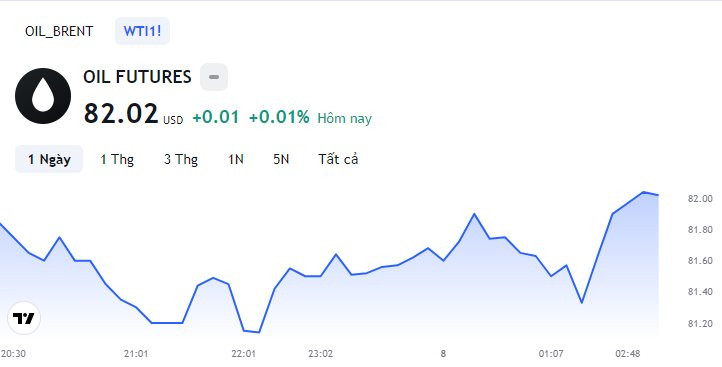
Task: Click the gray minus badge beside OIL FUTURES
Action: click(214, 77)
